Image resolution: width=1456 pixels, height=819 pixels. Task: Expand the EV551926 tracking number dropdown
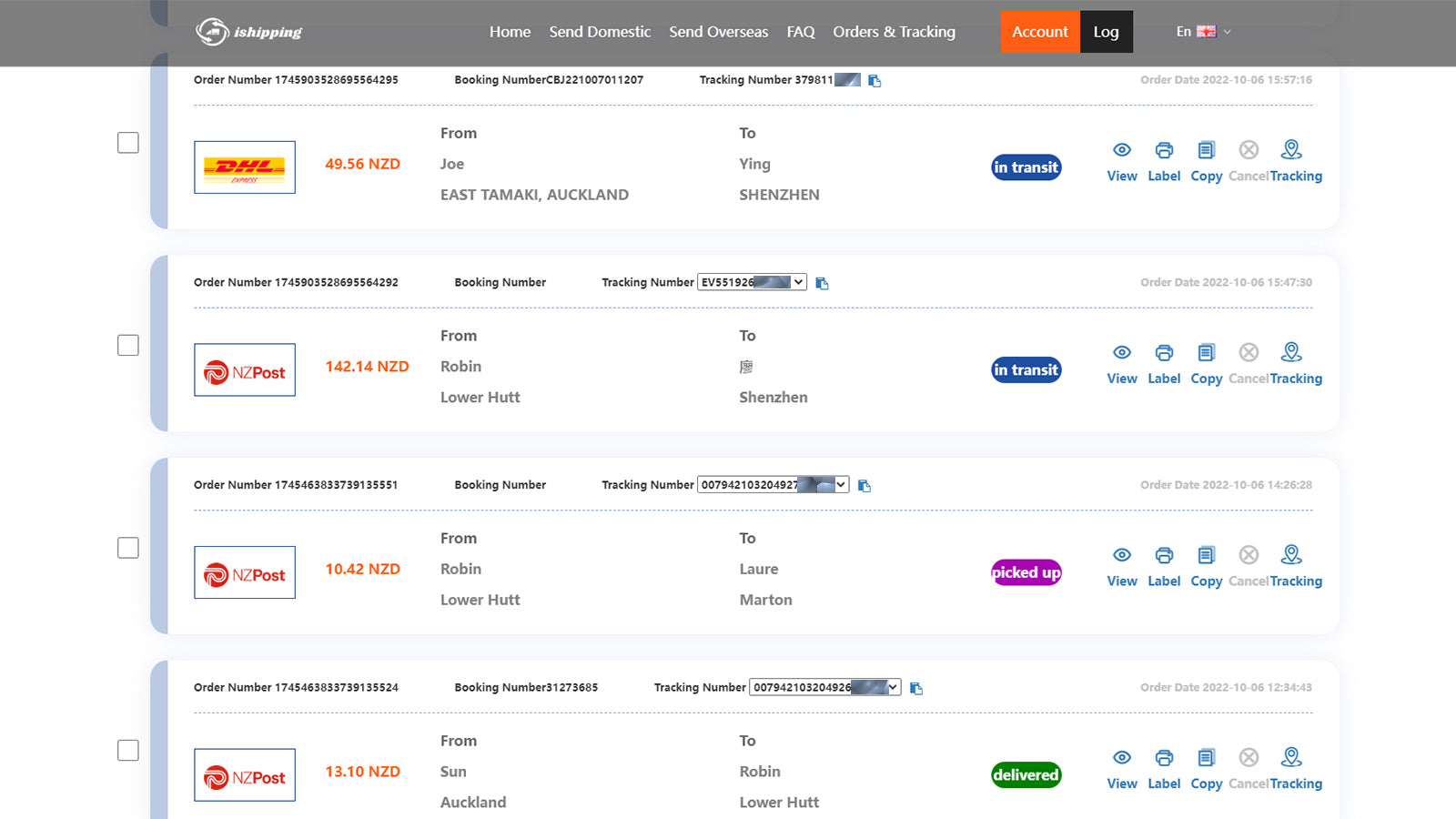pos(797,282)
